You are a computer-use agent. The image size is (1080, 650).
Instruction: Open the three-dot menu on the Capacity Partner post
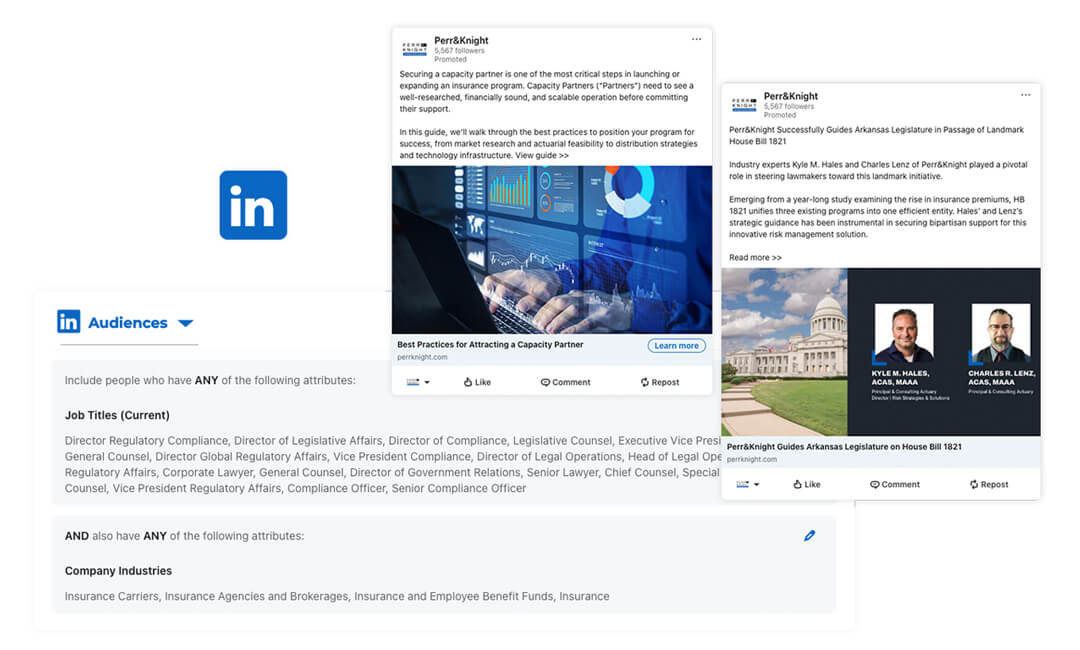[x=696, y=39]
